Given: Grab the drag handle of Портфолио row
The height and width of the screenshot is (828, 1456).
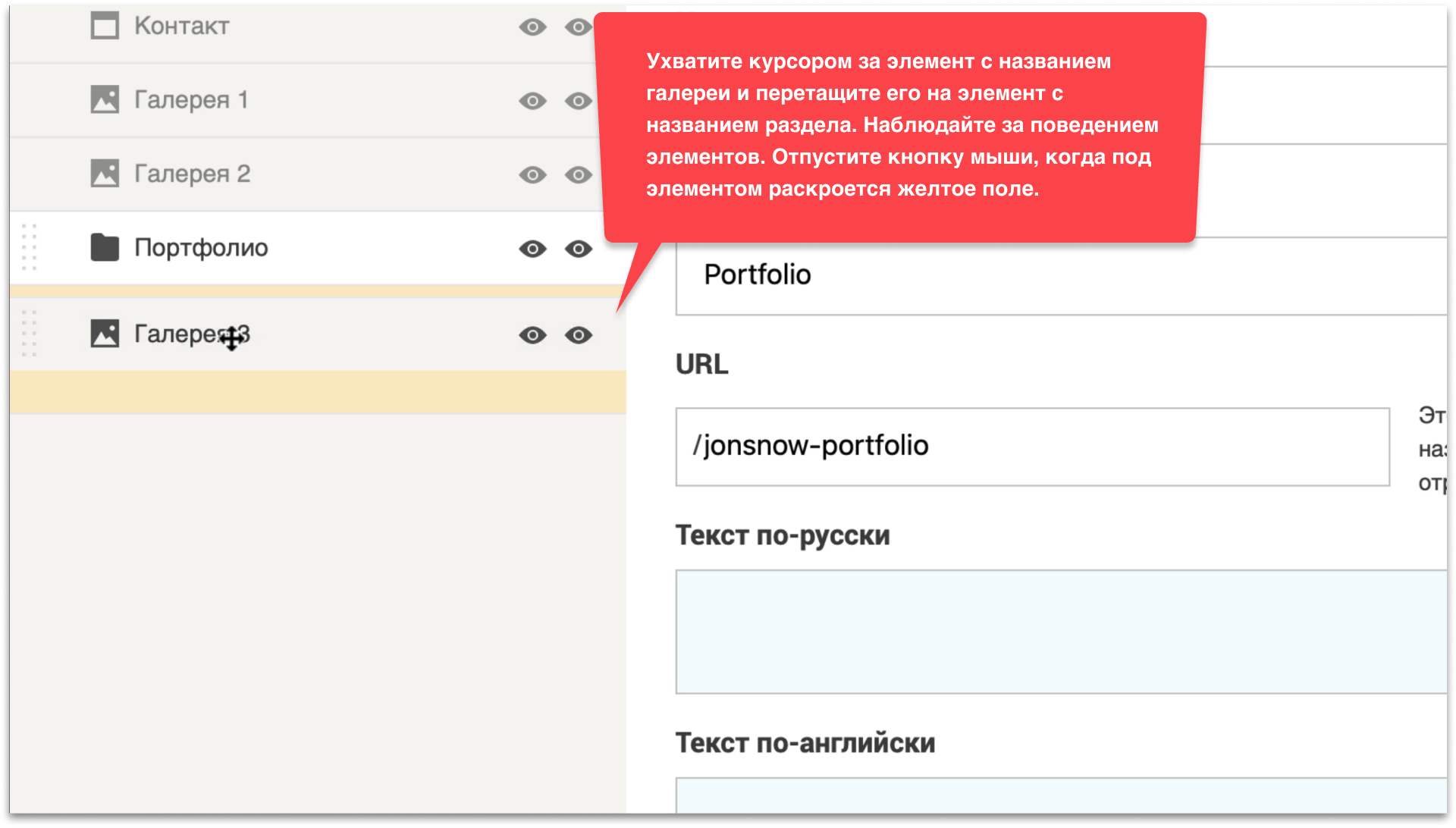Looking at the screenshot, I should click(29, 247).
